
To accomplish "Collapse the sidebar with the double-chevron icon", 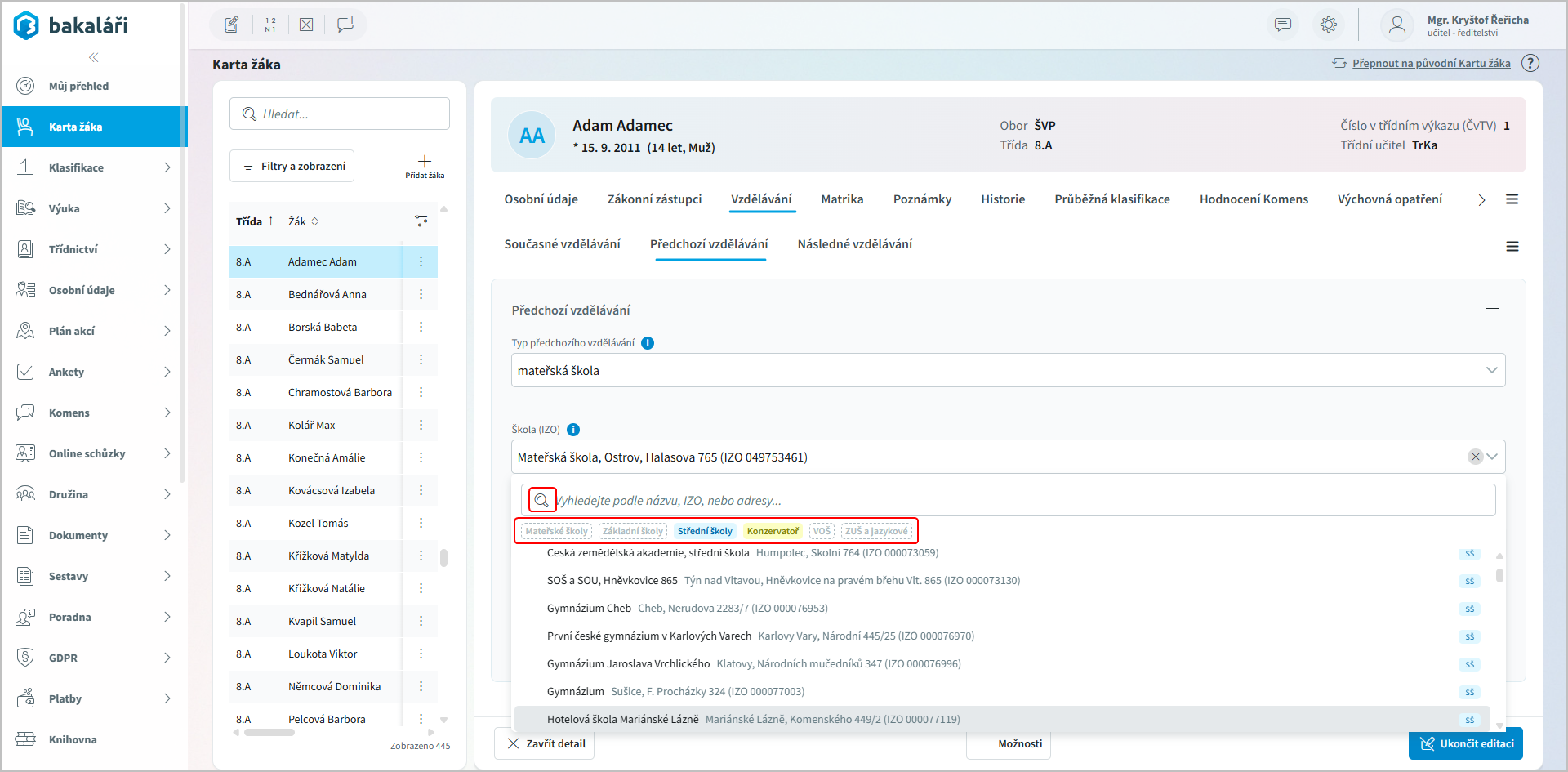I will tap(94, 57).
